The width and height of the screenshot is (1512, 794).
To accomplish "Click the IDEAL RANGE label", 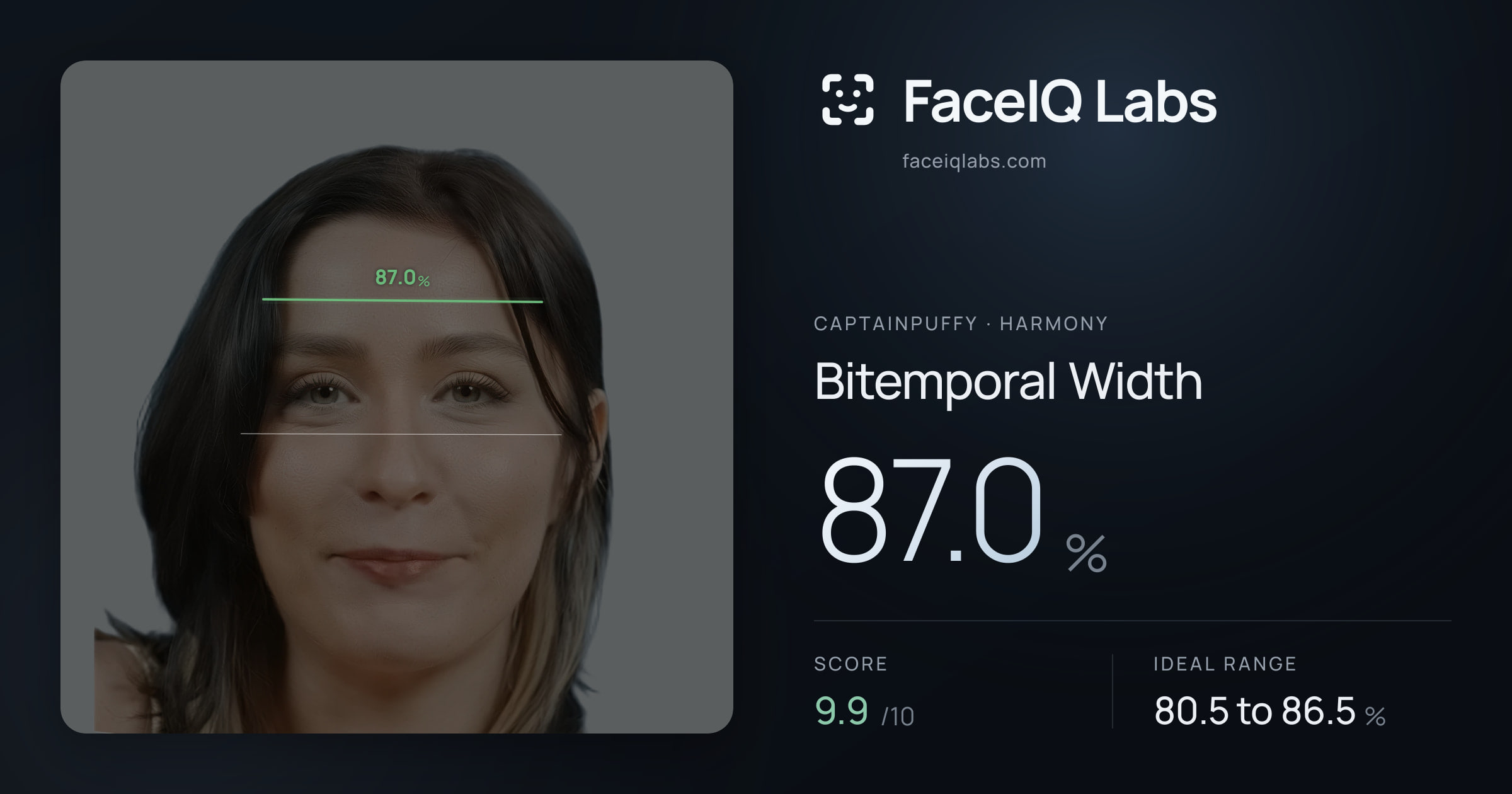I will [x=1225, y=664].
